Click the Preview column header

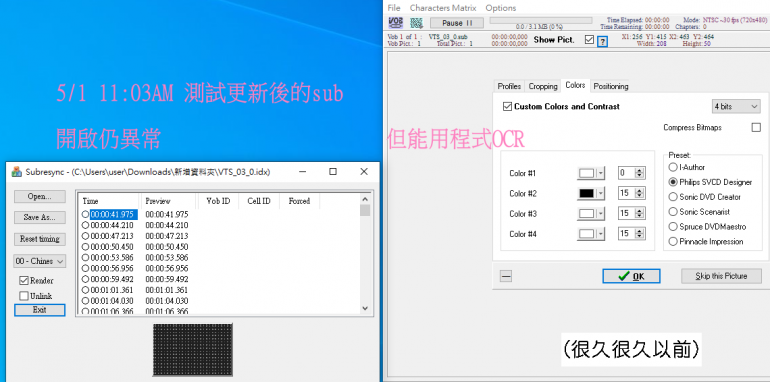coord(168,201)
